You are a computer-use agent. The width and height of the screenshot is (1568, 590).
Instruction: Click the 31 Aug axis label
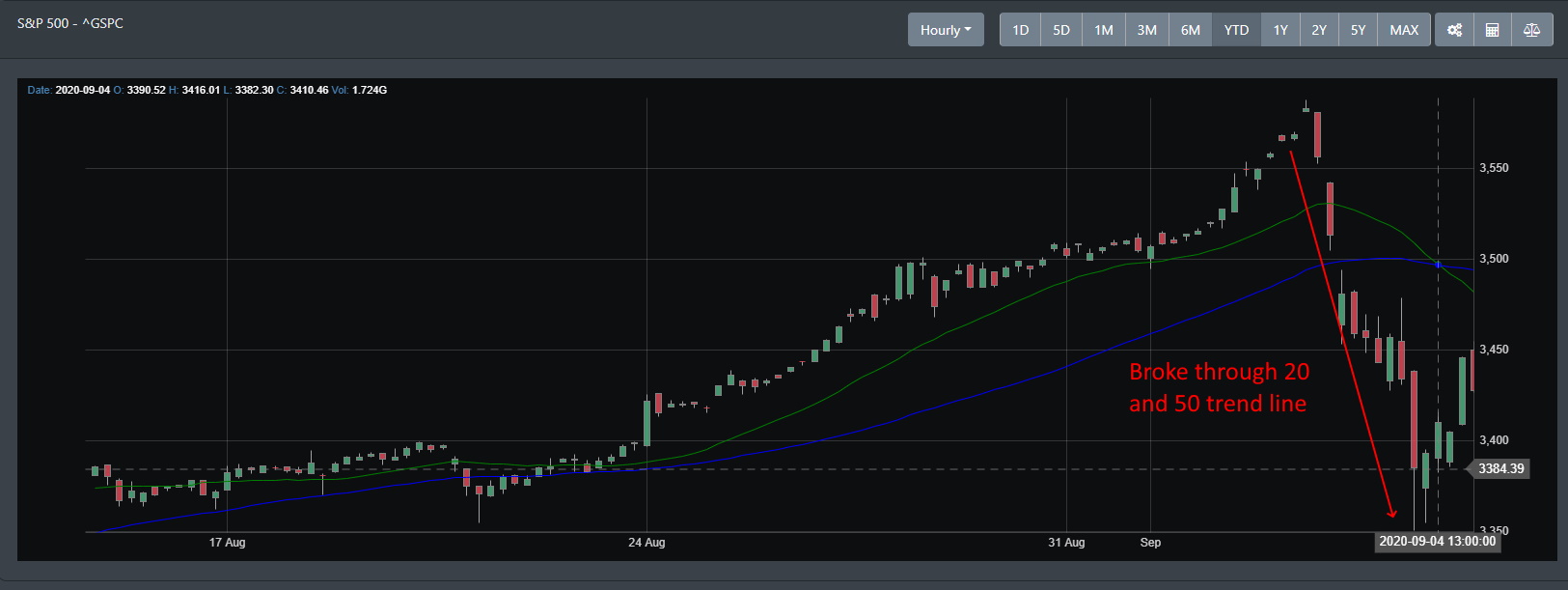pos(1066,543)
